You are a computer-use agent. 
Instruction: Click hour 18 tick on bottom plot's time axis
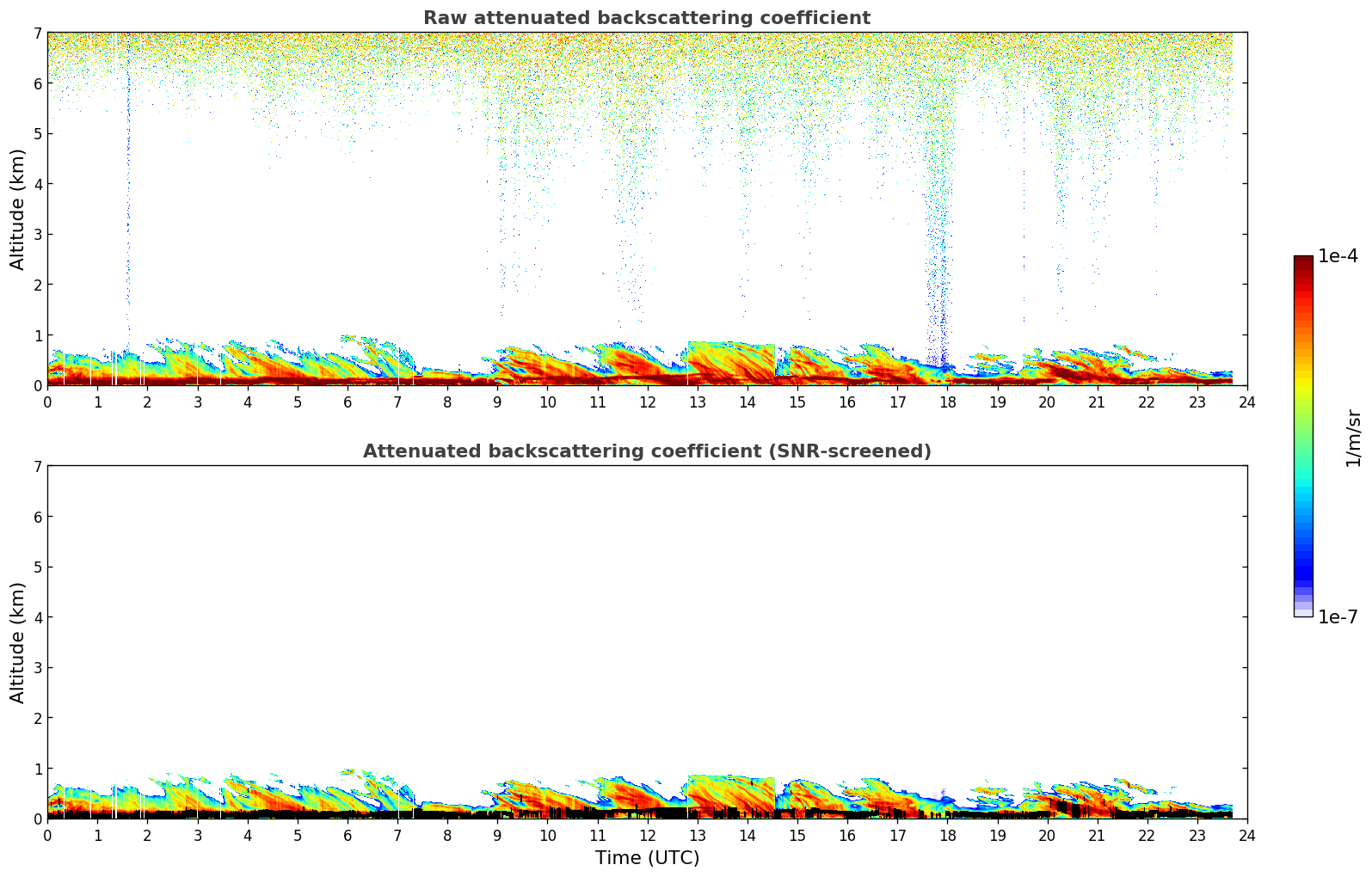tap(947, 835)
